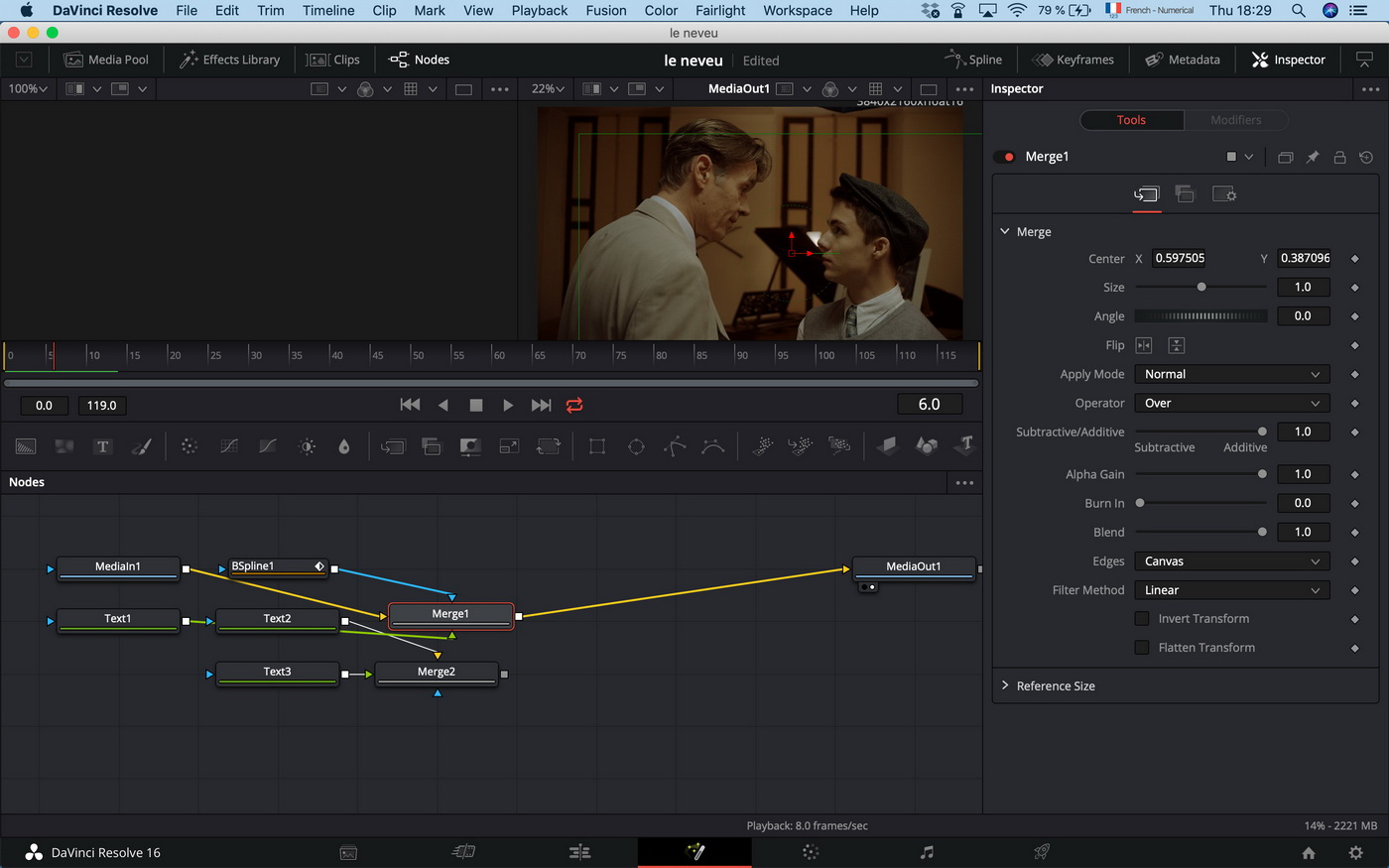Image resolution: width=1389 pixels, height=868 pixels.
Task: Add a Matte Control node from the toolbar
Action: [x=470, y=446]
